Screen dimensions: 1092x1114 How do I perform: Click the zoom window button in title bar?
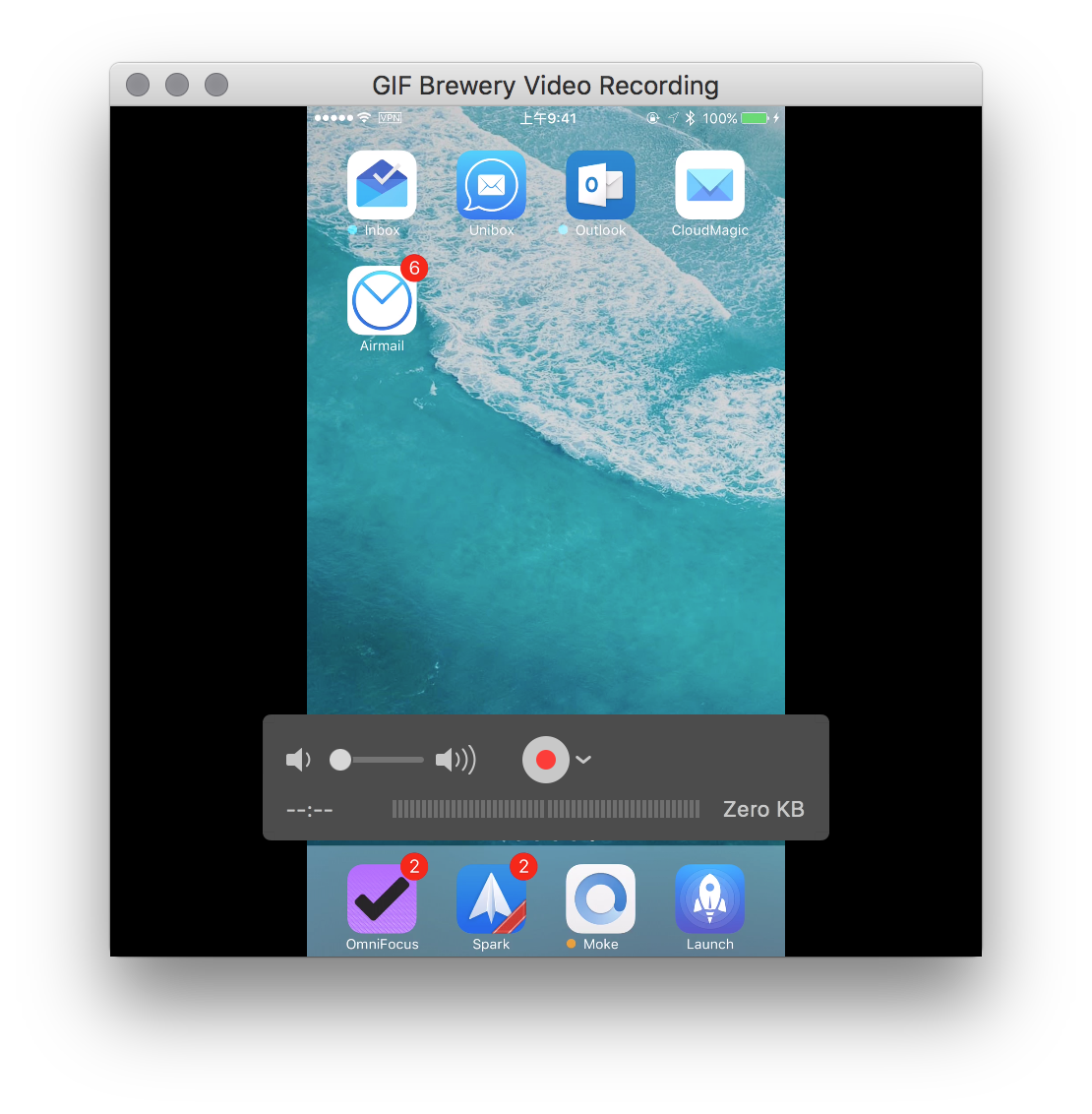coord(216,85)
